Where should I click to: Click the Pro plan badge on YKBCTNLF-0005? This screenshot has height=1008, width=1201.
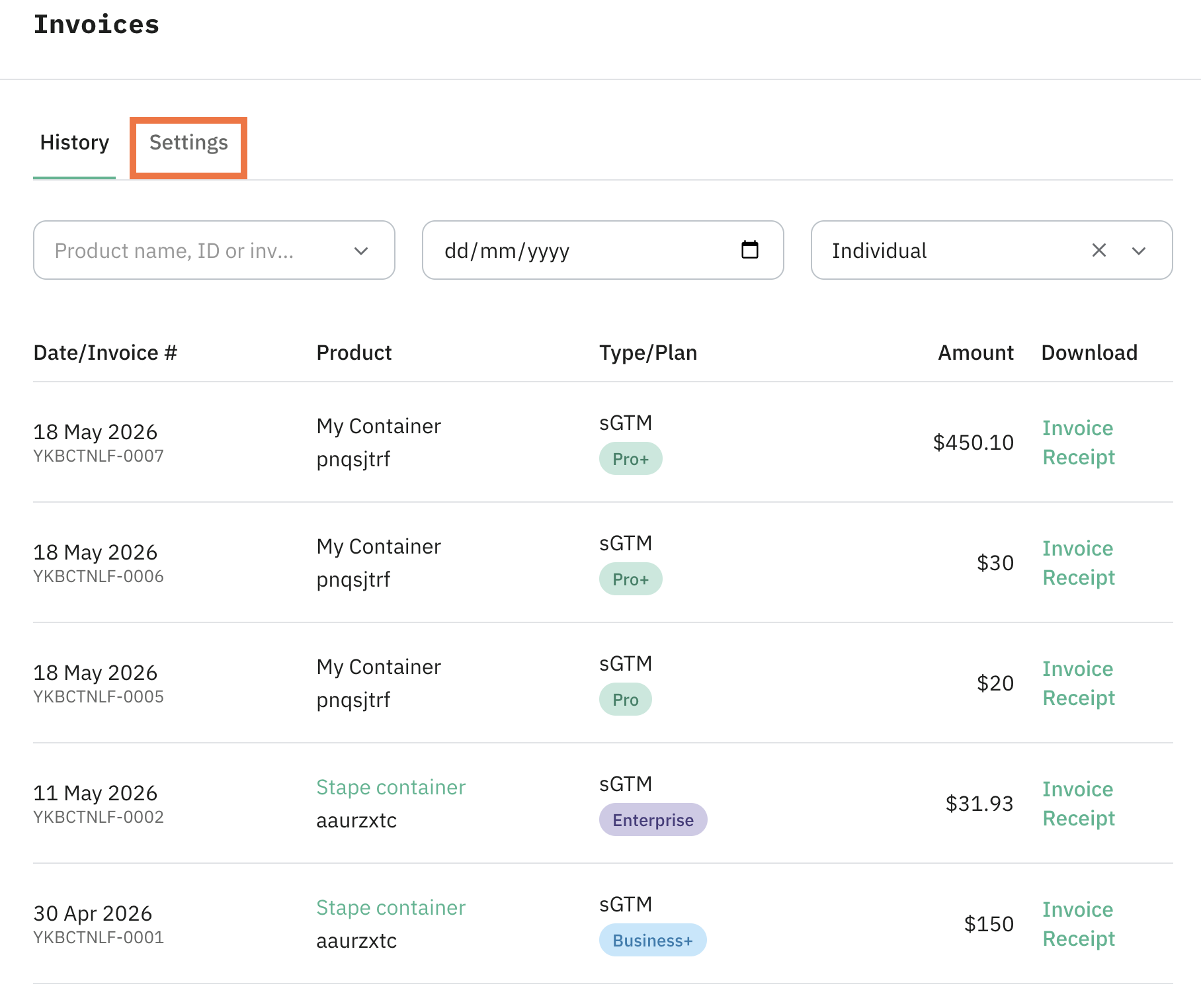click(626, 699)
